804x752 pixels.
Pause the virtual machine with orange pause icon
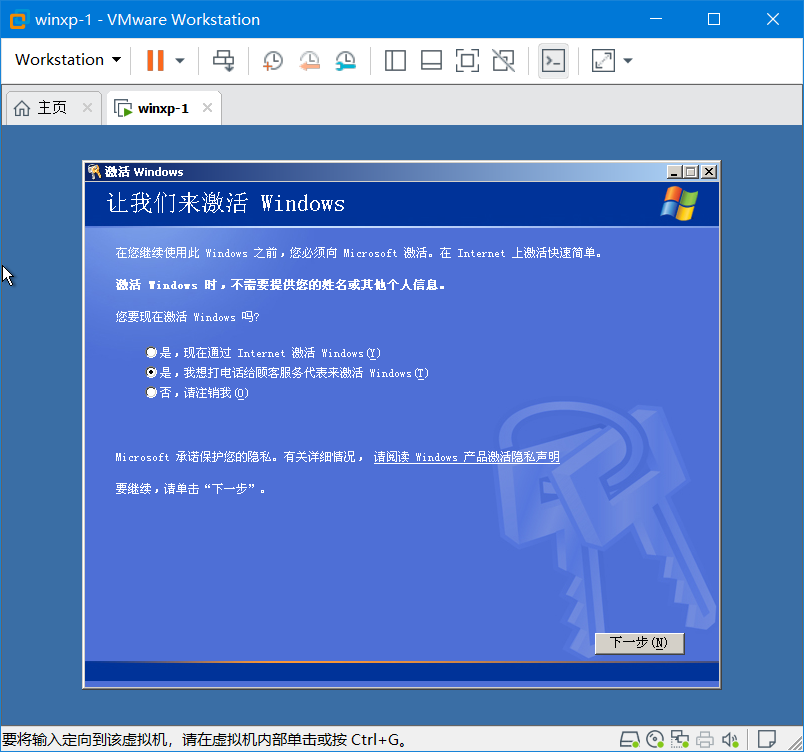click(x=155, y=60)
